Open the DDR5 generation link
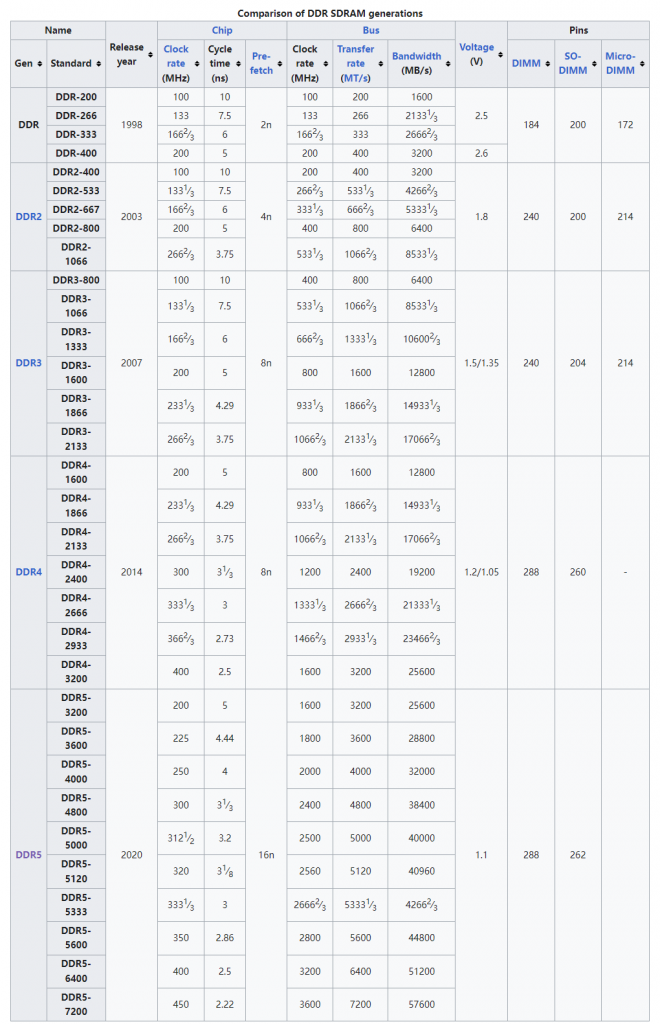Image resolution: width=660 pixels, height=1024 pixels. (x=28, y=855)
